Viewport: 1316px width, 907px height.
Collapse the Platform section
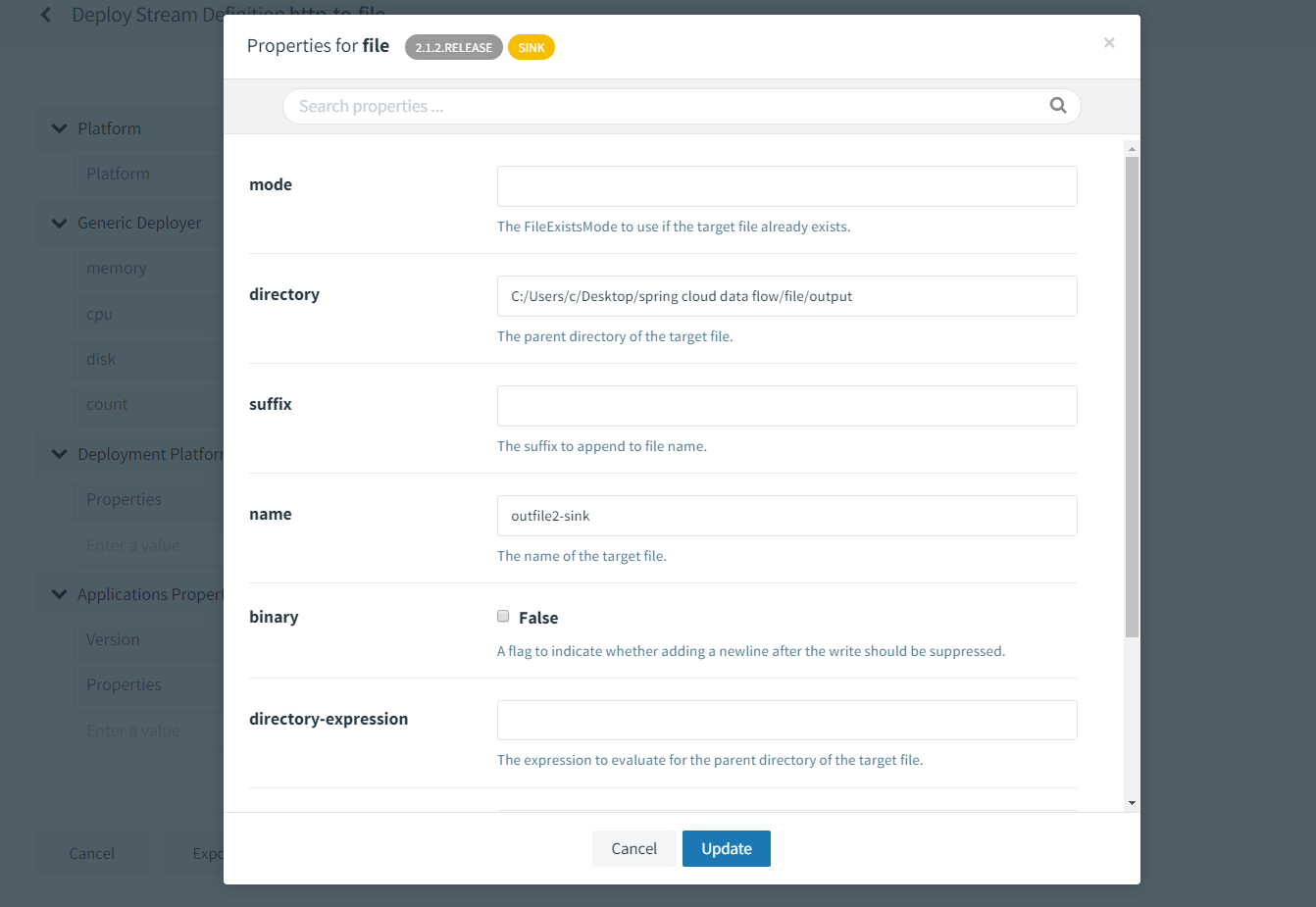pyautogui.click(x=59, y=128)
